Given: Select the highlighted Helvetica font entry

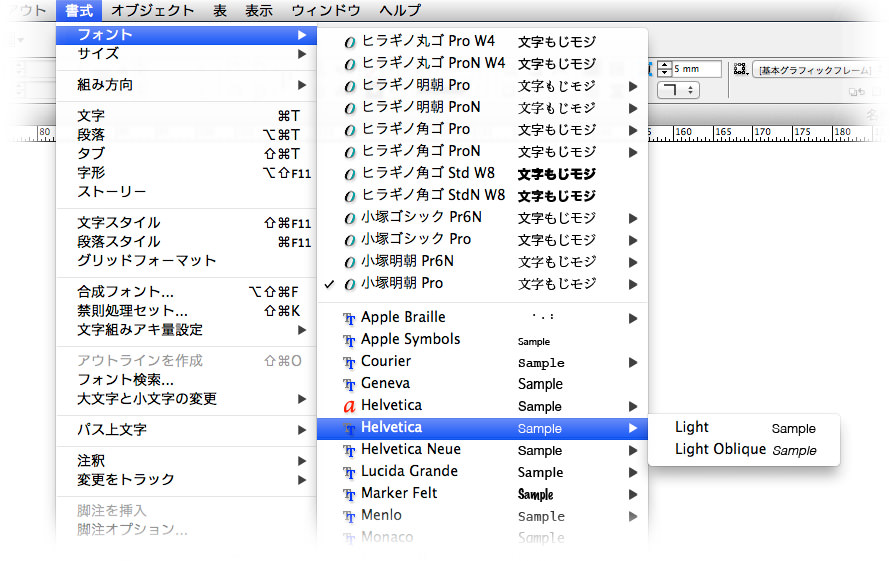Looking at the screenshot, I should [x=482, y=428].
